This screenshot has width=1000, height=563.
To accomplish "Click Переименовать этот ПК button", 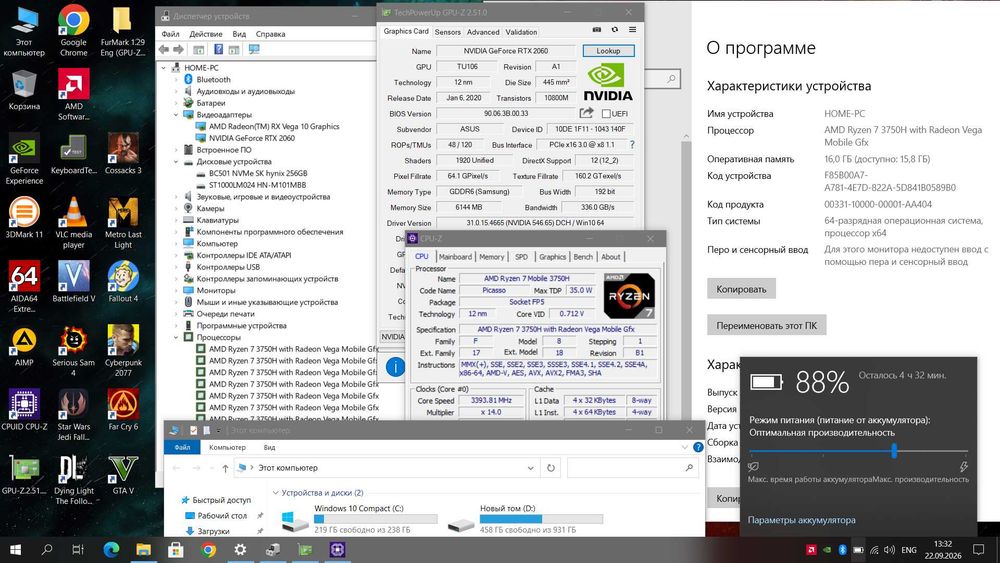I will (x=767, y=325).
